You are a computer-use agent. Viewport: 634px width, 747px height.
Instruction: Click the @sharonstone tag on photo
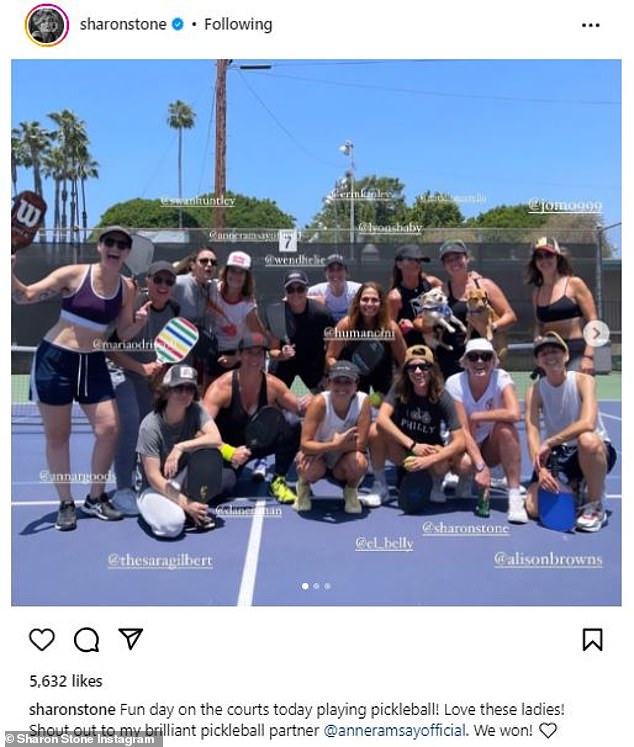465,528
